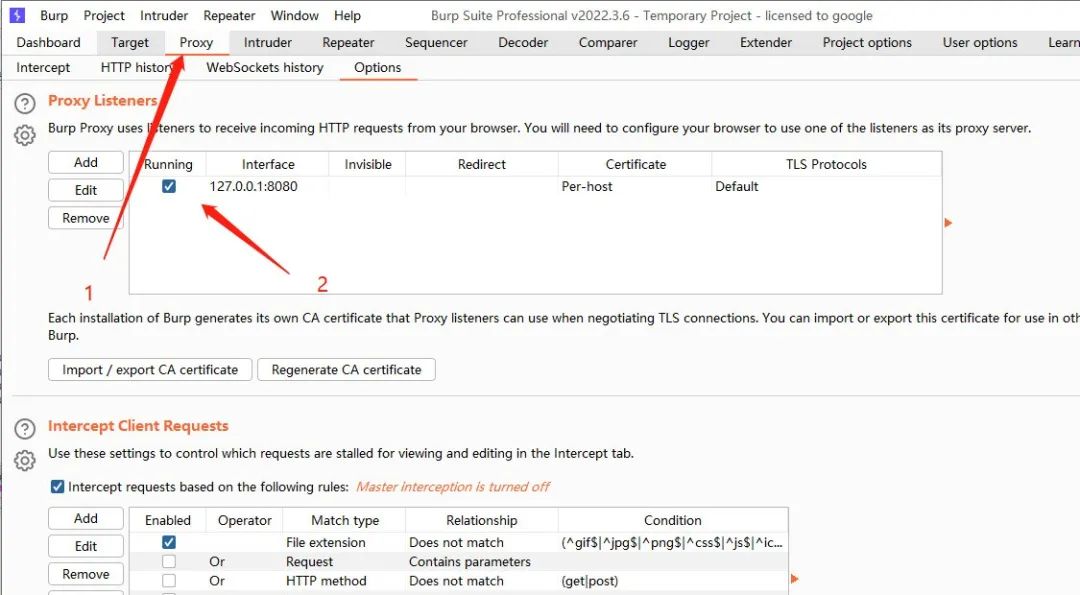Switch to the Target tab
This screenshot has height=595, width=1080.
(129, 43)
